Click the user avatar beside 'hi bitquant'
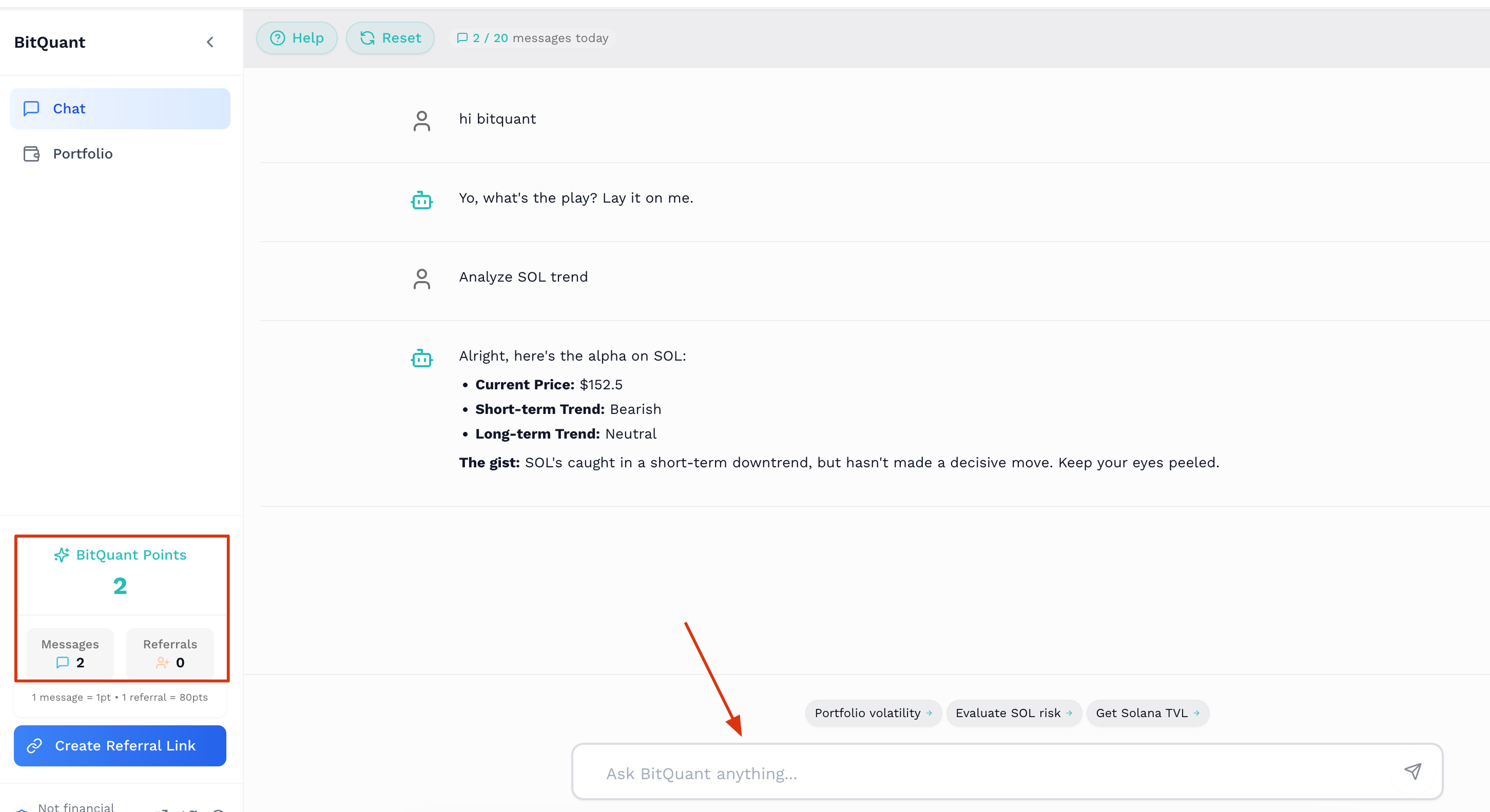 pos(422,121)
